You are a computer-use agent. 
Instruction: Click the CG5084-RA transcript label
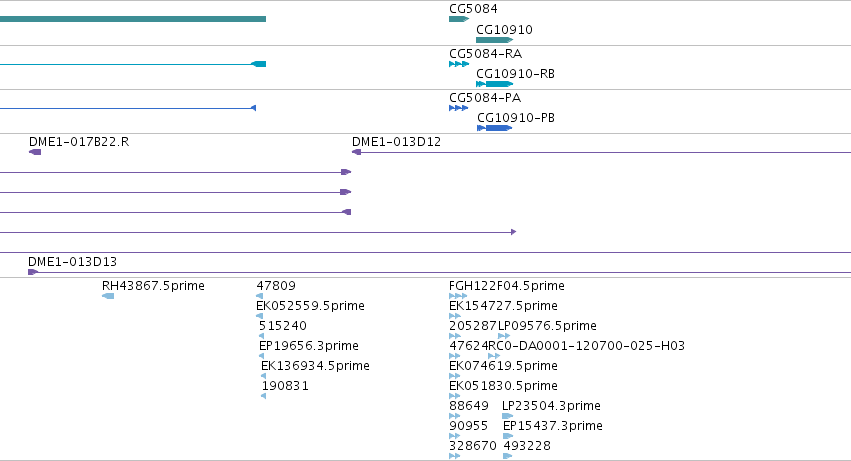pyautogui.click(x=485, y=54)
